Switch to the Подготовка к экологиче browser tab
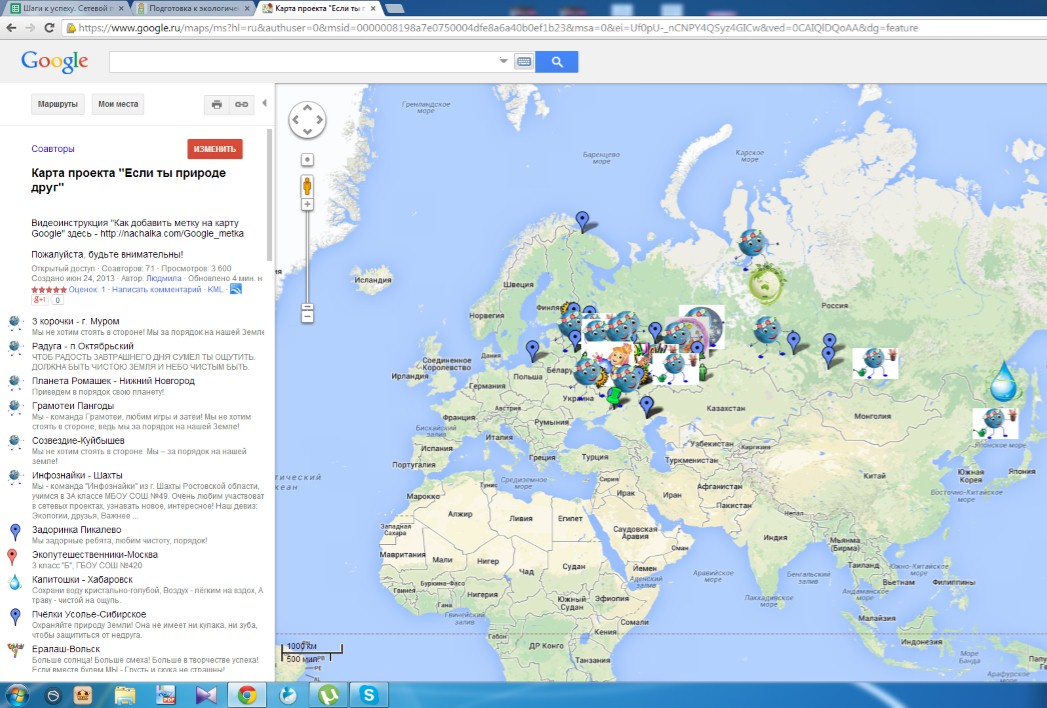1047x708 pixels. (194, 8)
